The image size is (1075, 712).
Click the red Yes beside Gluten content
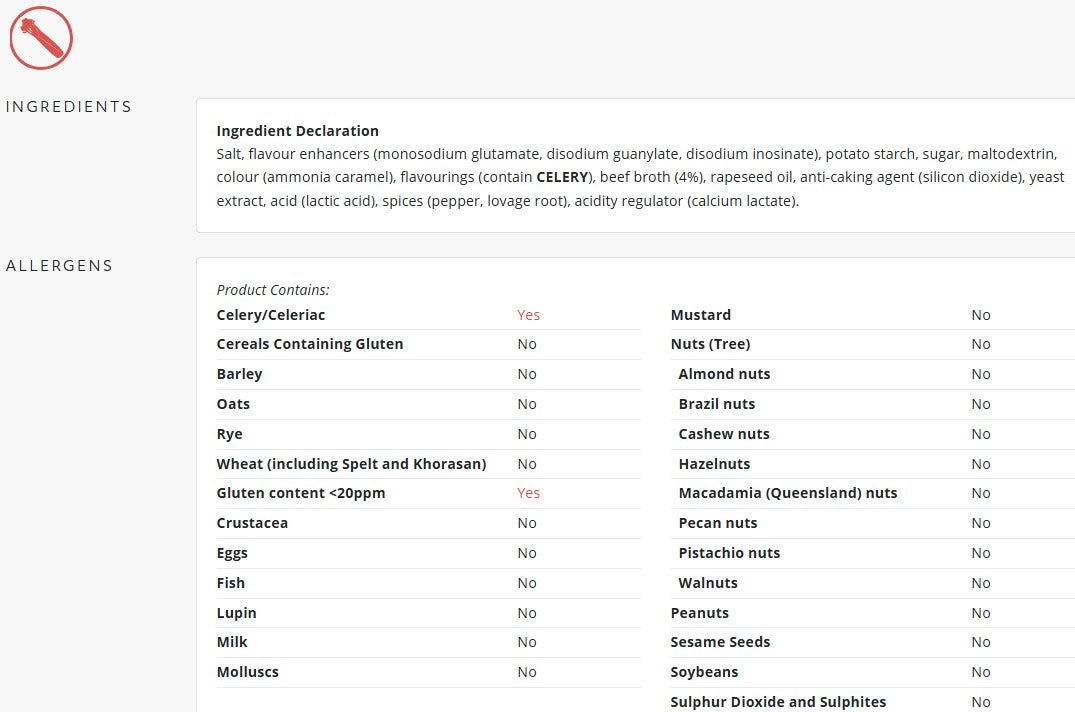[x=528, y=493]
